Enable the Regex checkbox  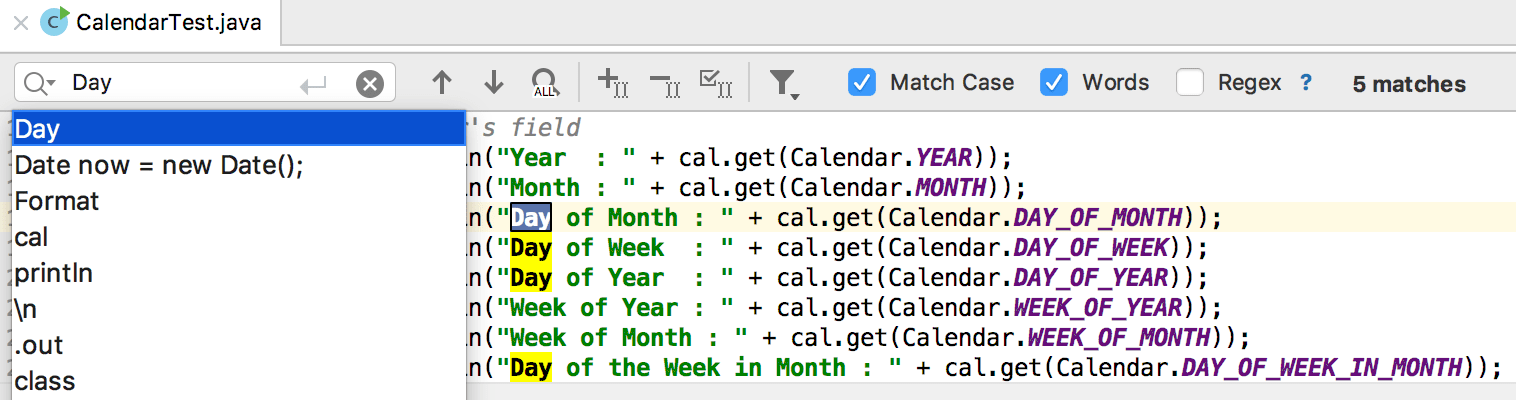tap(1190, 82)
